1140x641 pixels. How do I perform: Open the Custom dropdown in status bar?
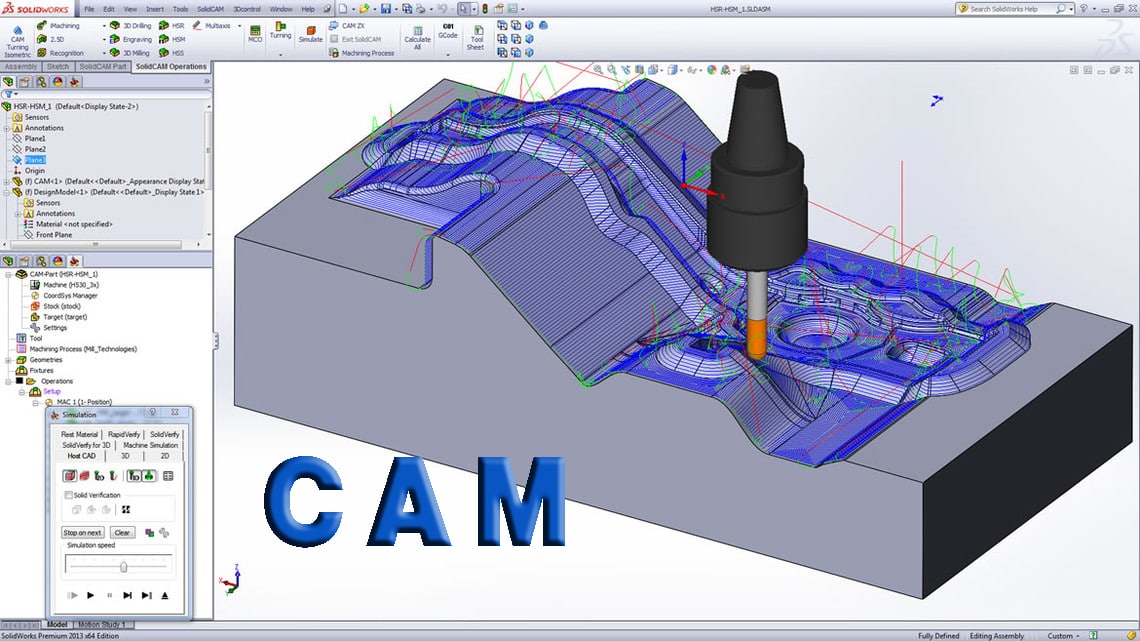click(x=1063, y=636)
